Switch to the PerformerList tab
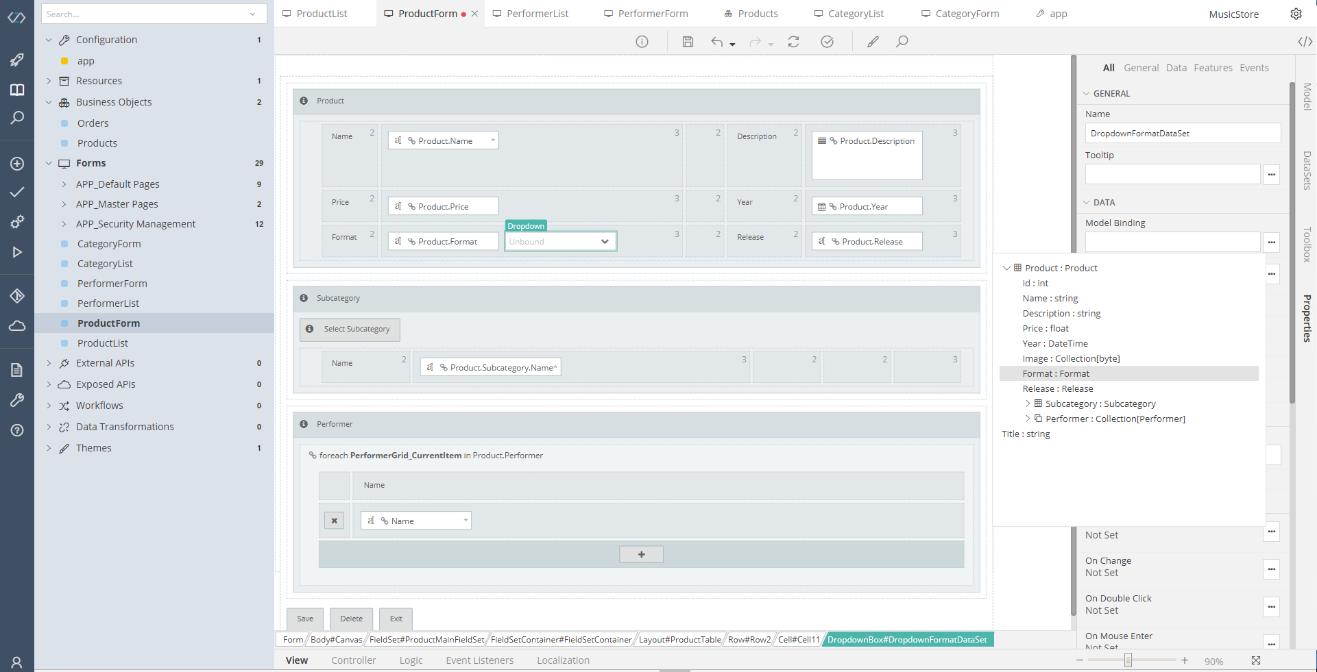The image size is (1317, 672). tap(537, 14)
